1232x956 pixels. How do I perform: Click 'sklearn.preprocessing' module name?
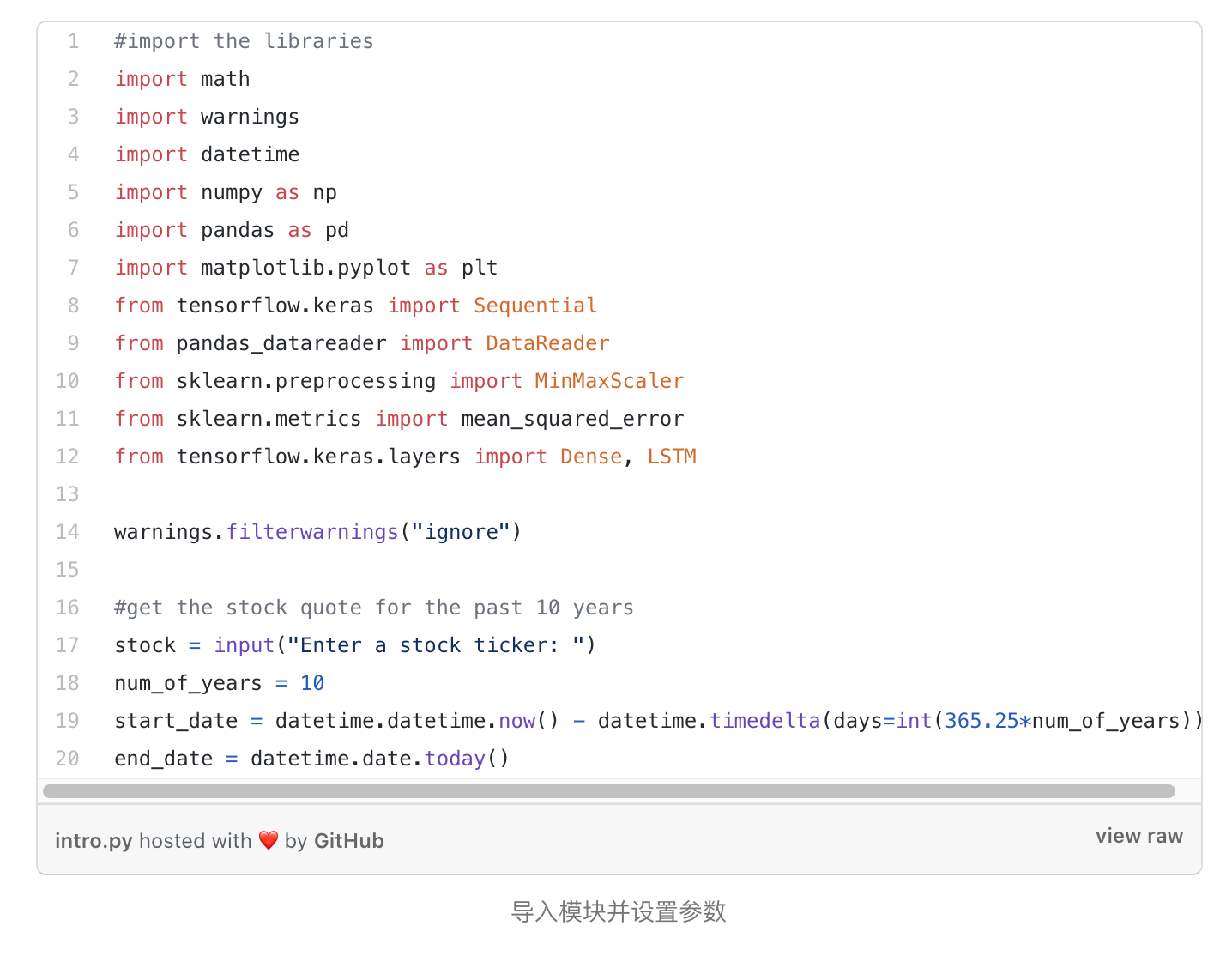coord(306,381)
